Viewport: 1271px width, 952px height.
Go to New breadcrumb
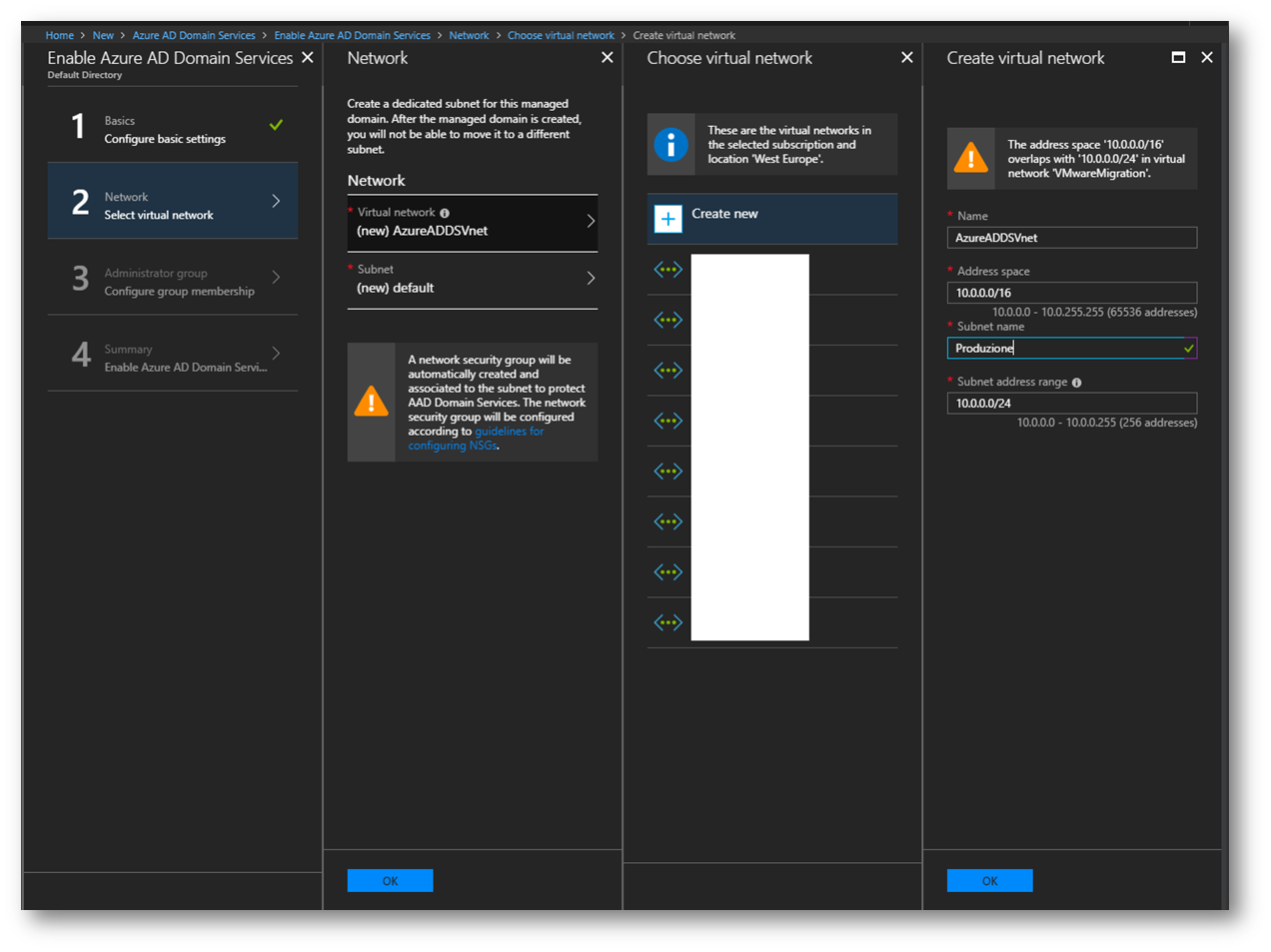[103, 36]
